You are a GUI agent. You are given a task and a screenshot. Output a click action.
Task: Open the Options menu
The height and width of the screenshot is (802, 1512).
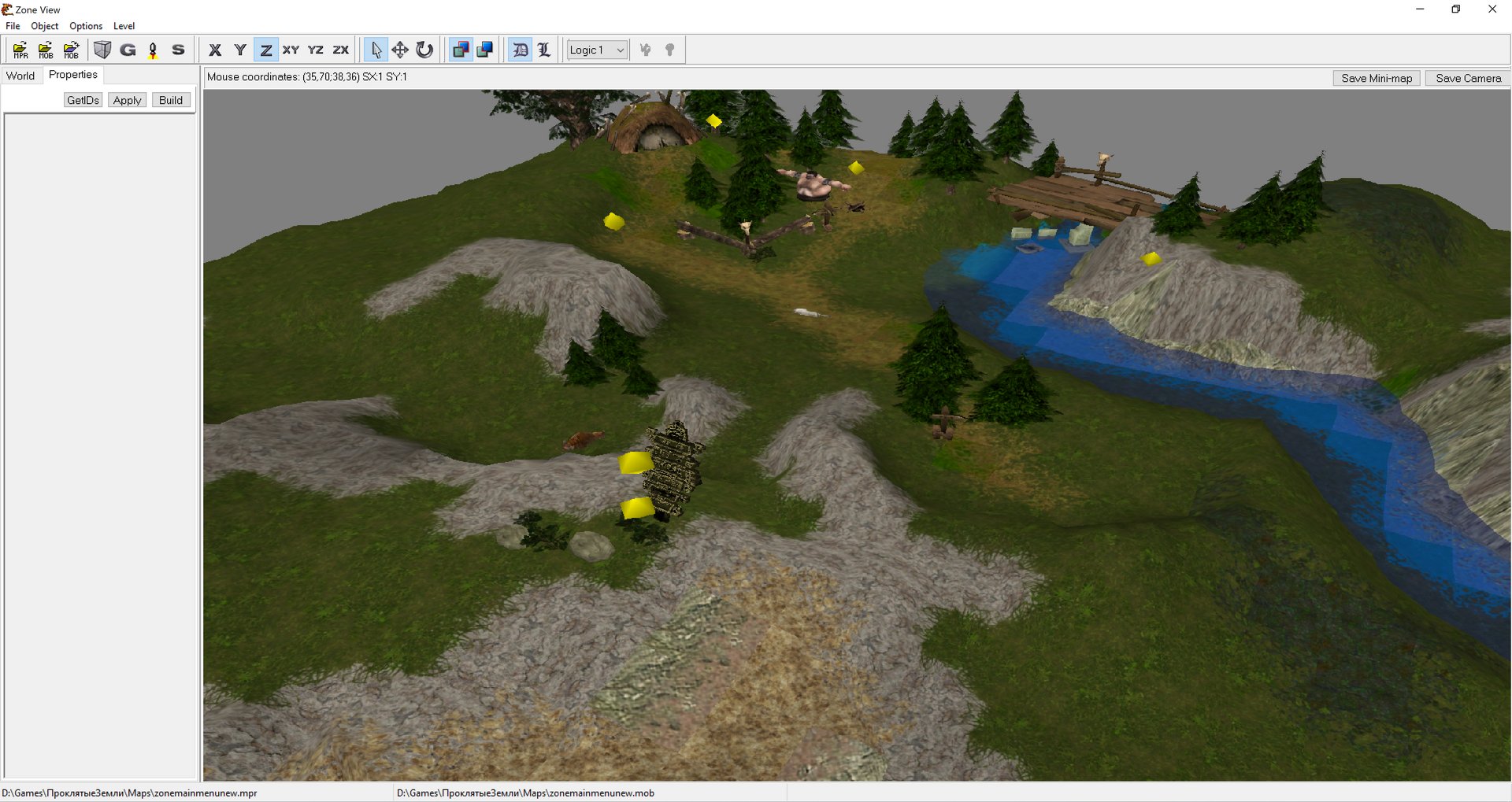pyautogui.click(x=86, y=26)
